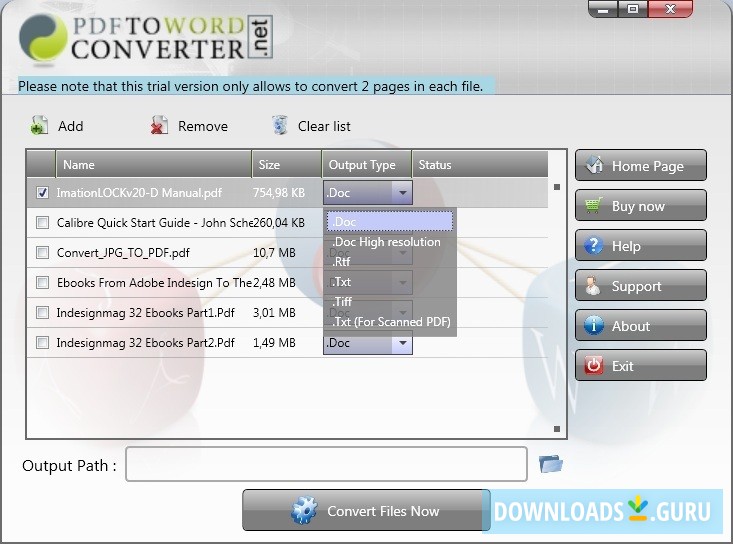Screen dimensions: 733x544
Task: Uncheck the ImationLOCKv20-D Manual.pdf checkbox
Action: [x=43, y=193]
